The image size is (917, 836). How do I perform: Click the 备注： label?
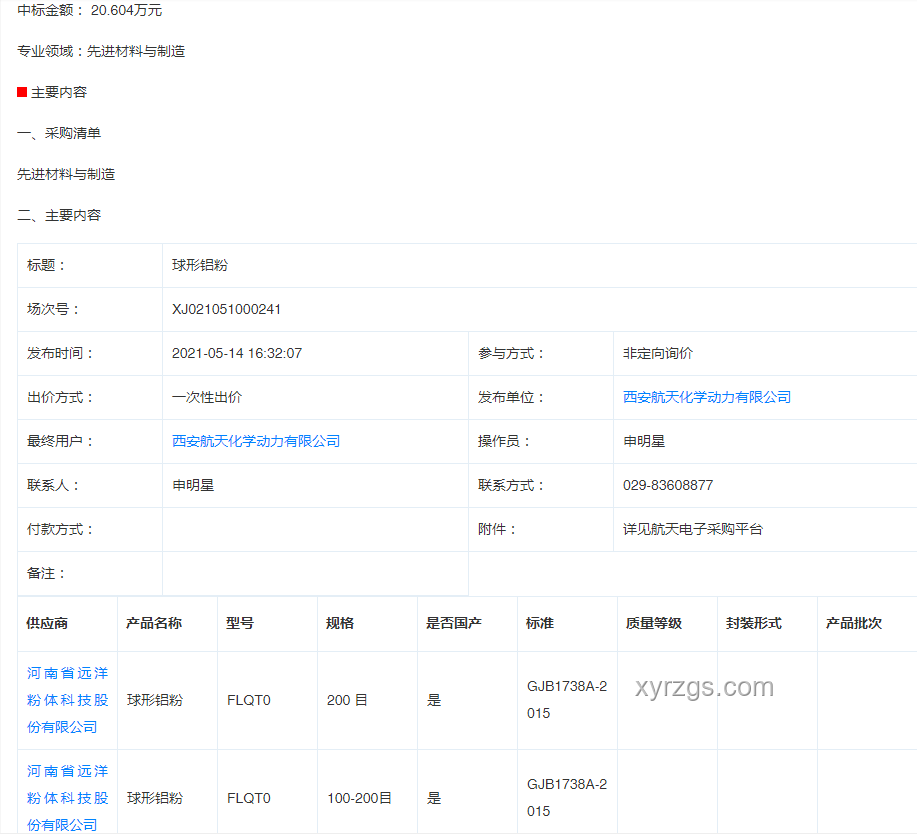click(x=46, y=573)
